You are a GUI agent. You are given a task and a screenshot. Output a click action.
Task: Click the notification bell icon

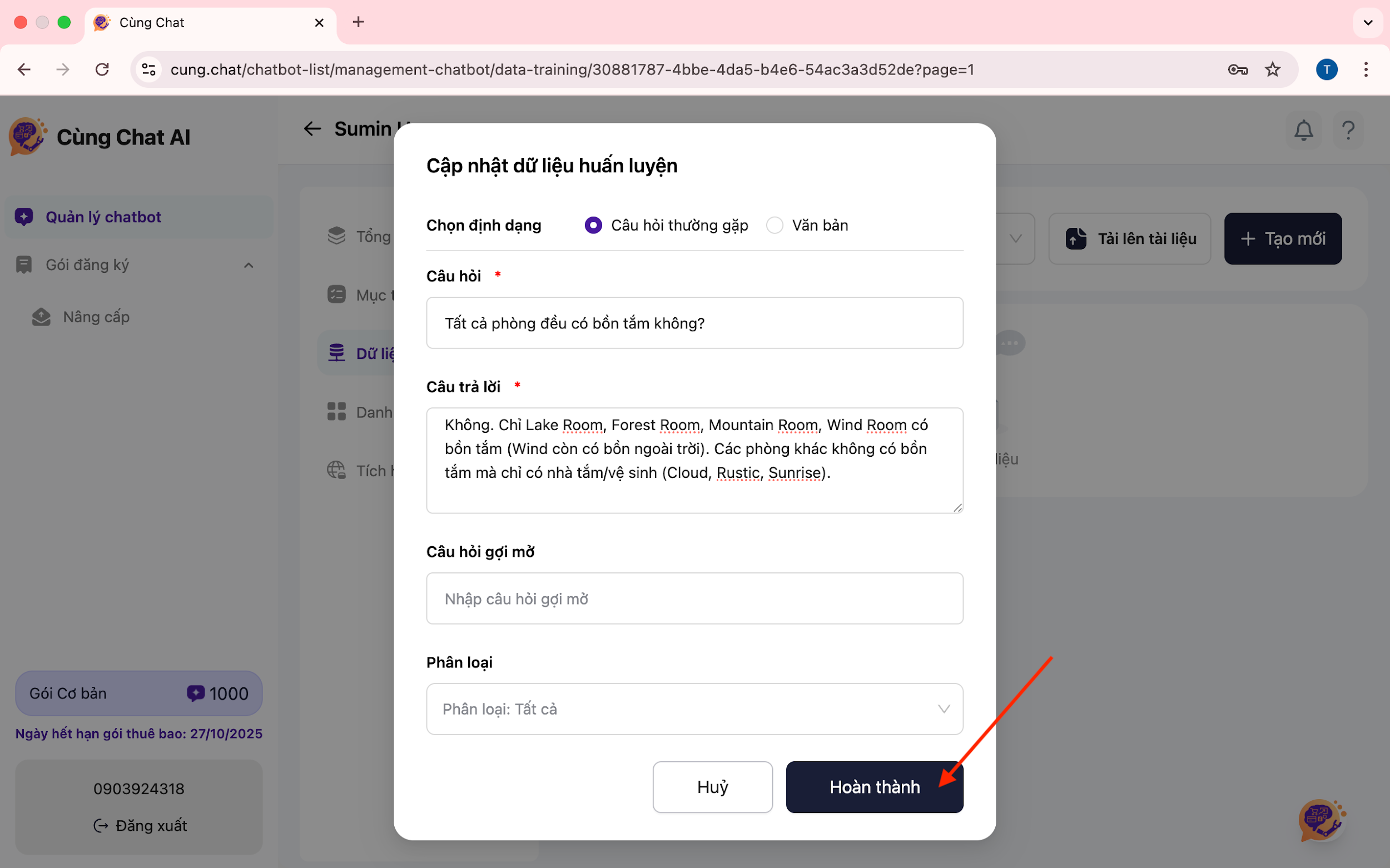click(x=1303, y=131)
